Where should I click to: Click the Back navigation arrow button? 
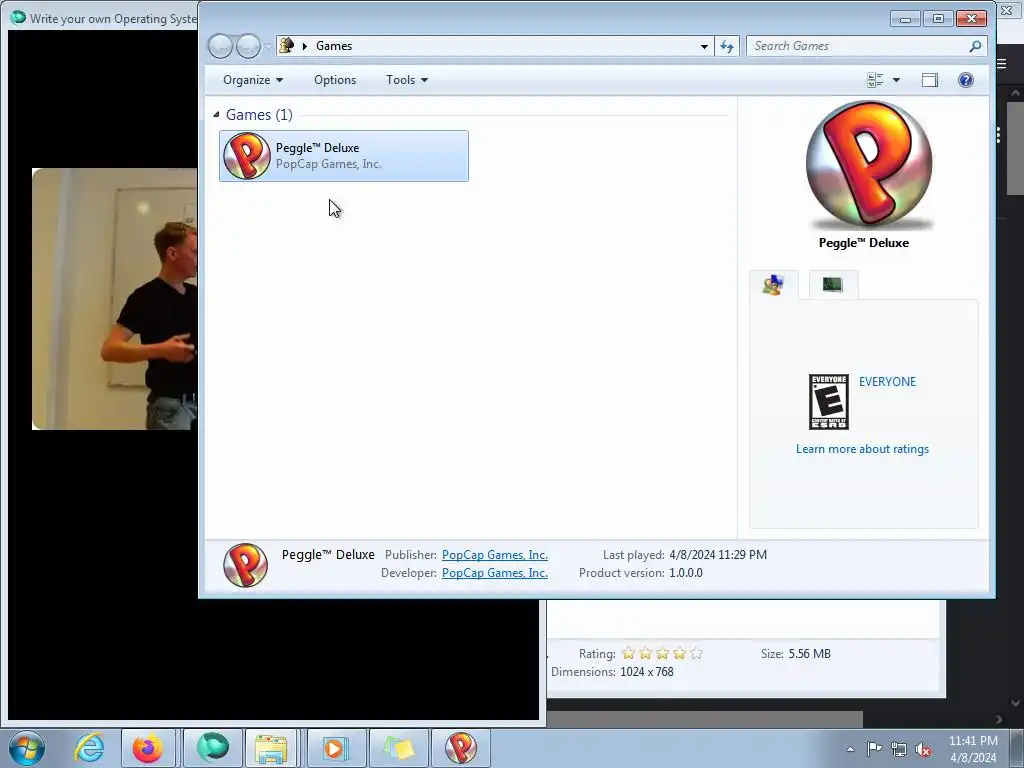[x=220, y=46]
